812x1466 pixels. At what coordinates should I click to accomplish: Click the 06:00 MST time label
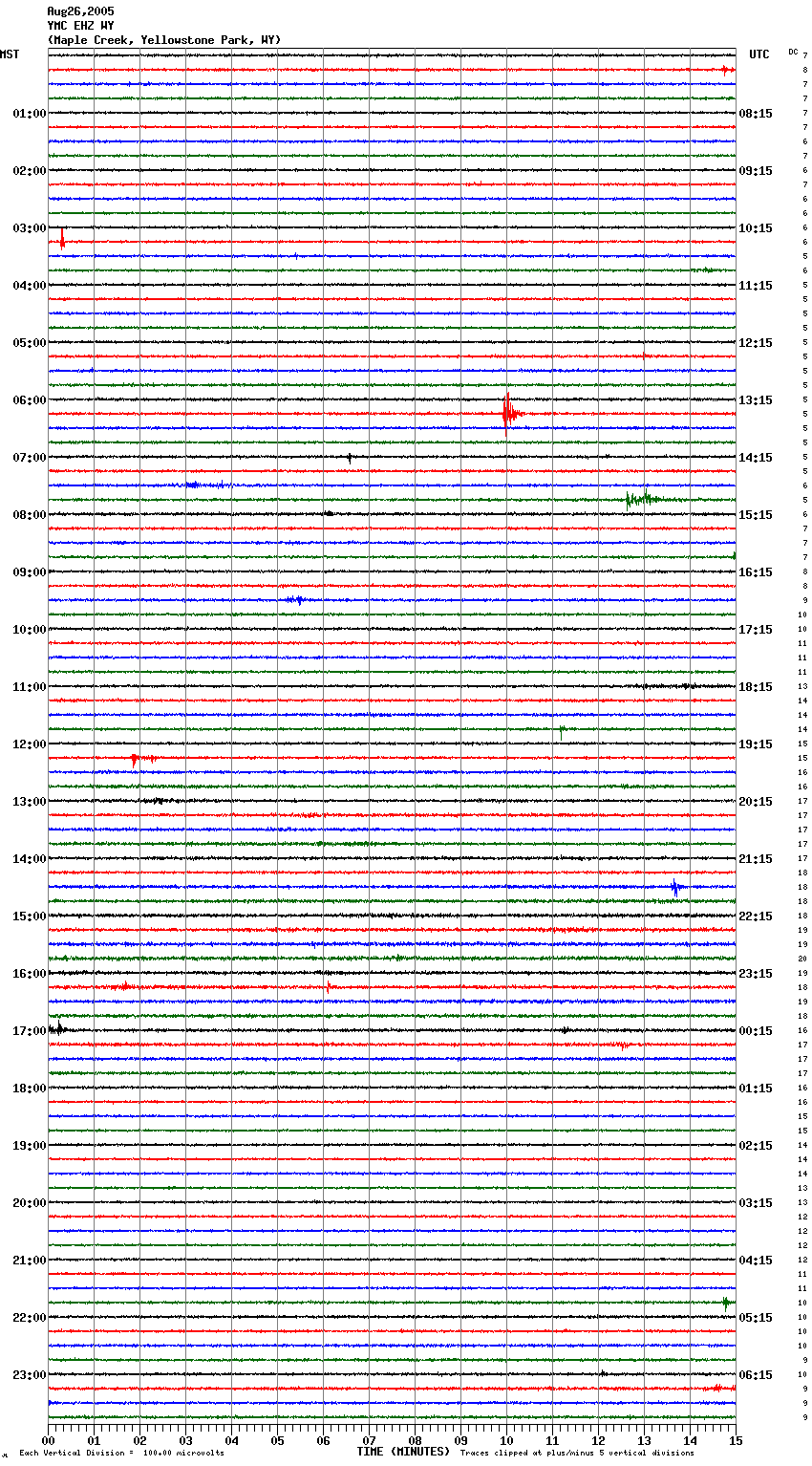tap(30, 400)
